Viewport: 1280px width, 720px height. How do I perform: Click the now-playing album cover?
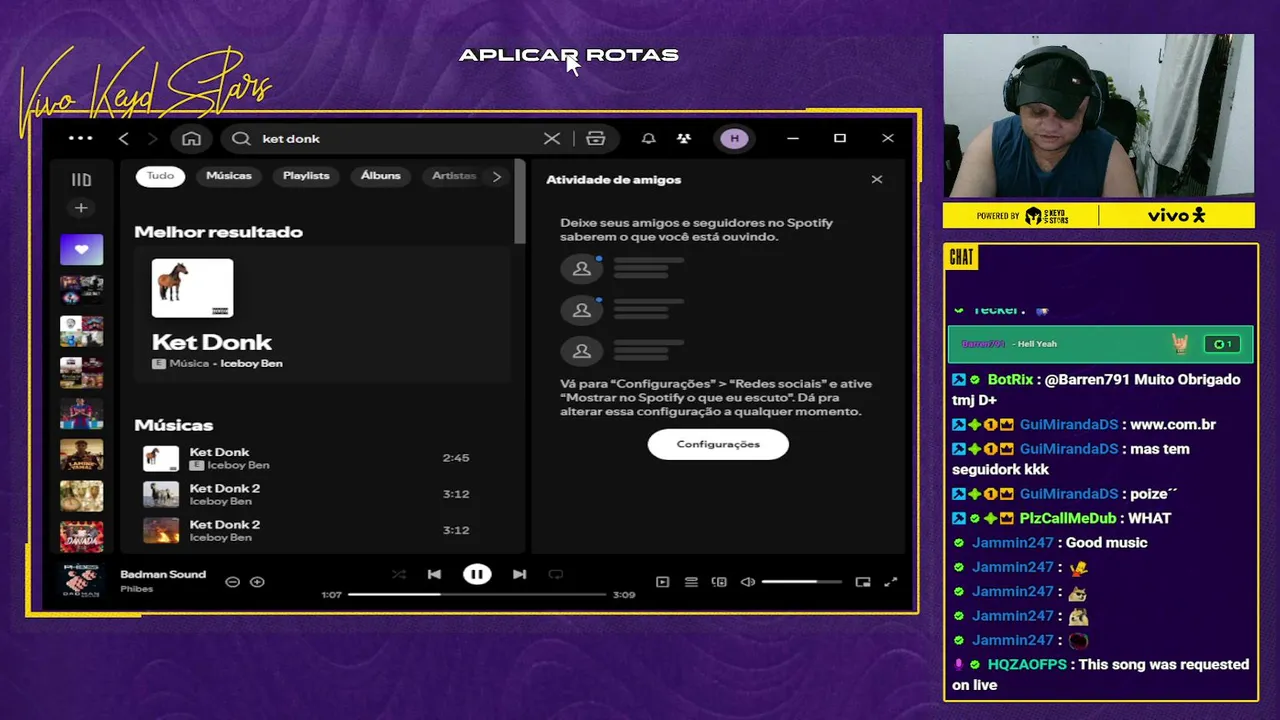82,581
